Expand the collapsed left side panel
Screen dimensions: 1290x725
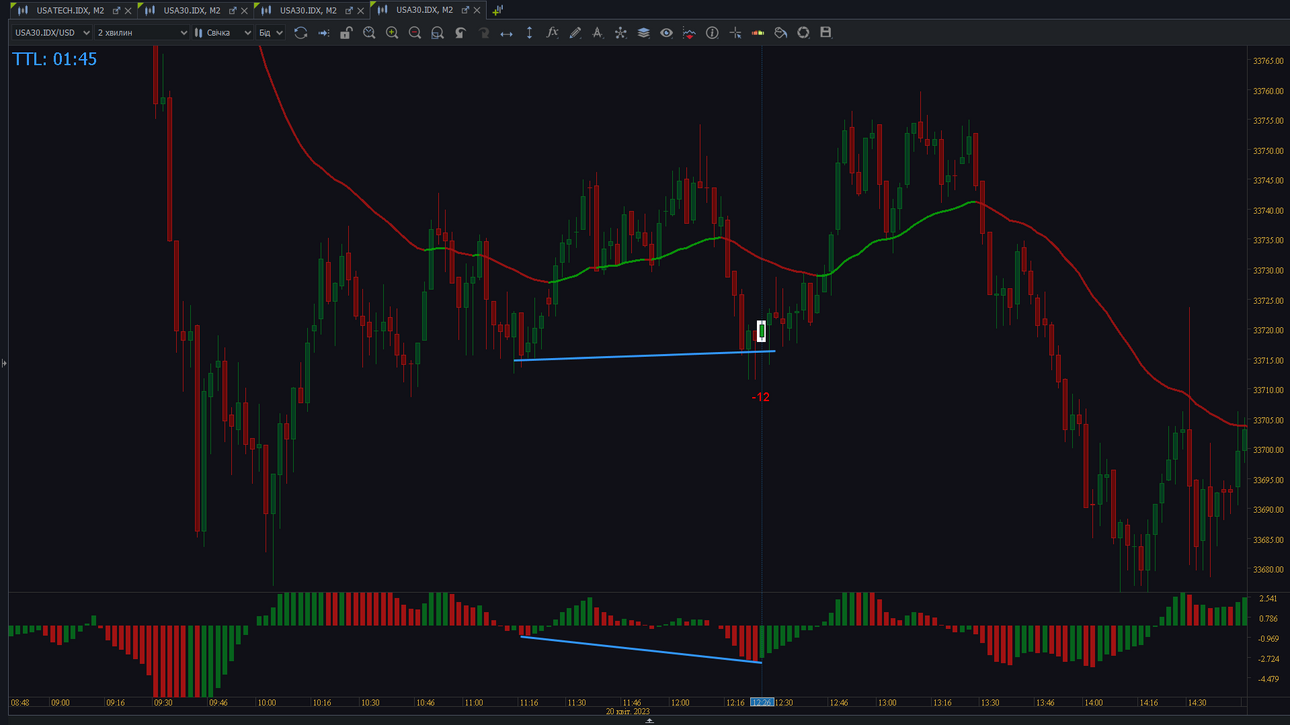click(x=4, y=363)
